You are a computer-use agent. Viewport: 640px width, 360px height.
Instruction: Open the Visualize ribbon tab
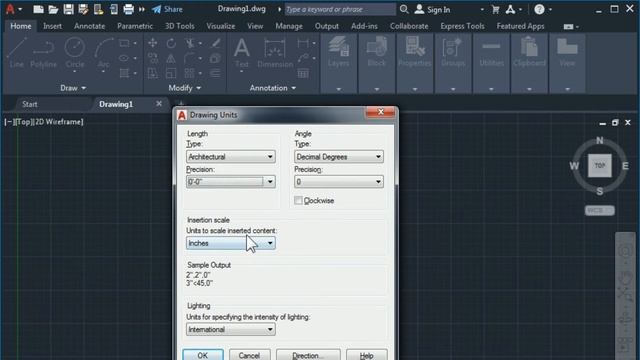click(x=221, y=26)
